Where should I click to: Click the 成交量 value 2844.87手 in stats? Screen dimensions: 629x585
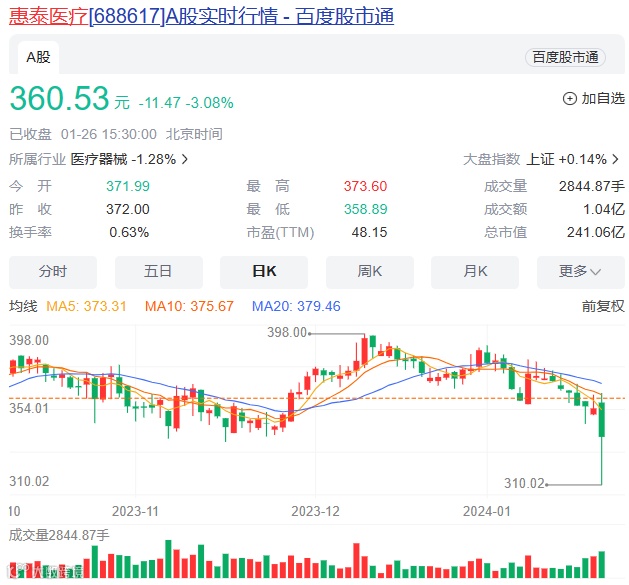(592, 187)
